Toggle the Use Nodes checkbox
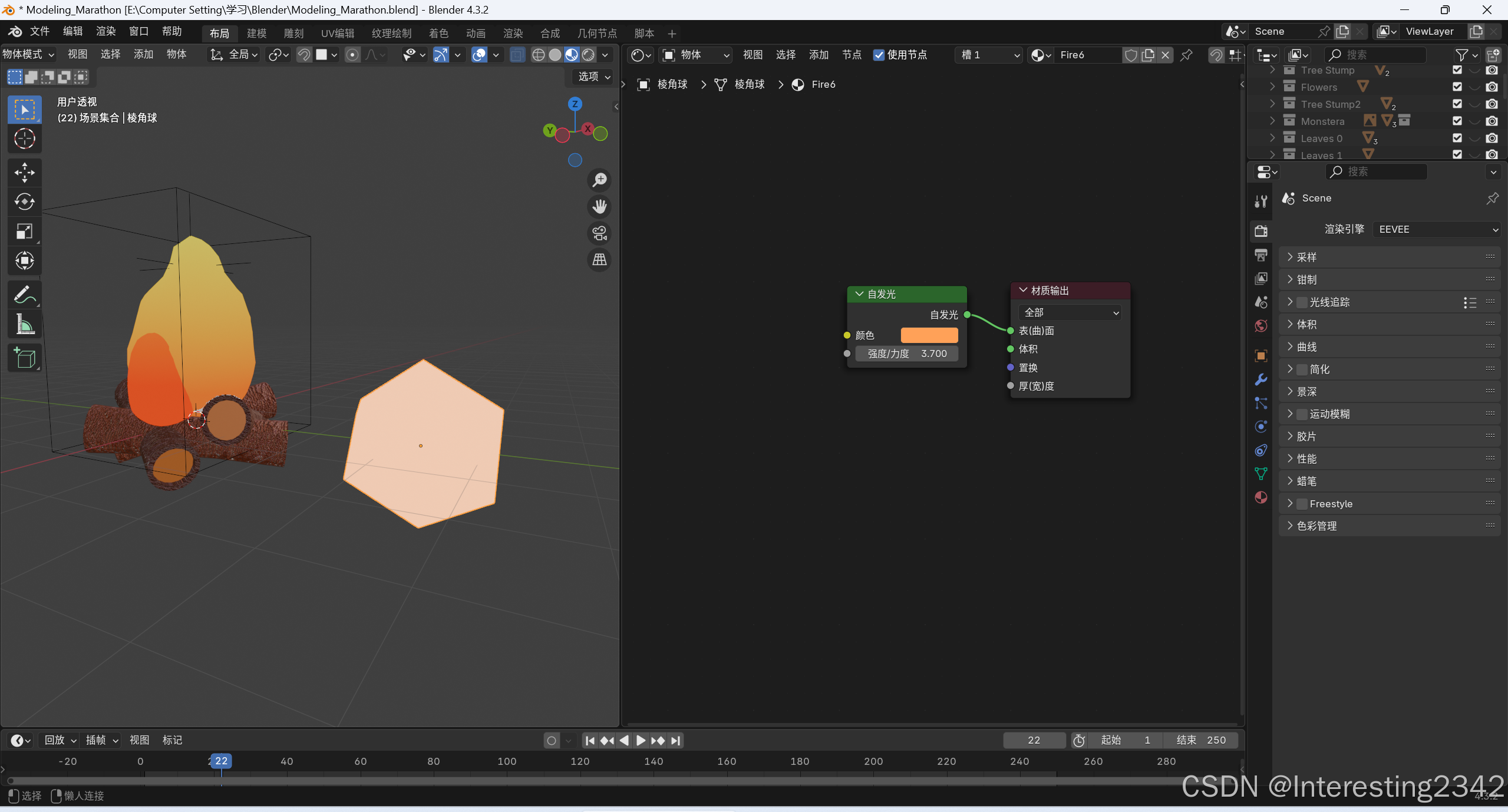The width and height of the screenshot is (1508, 812). coord(879,55)
